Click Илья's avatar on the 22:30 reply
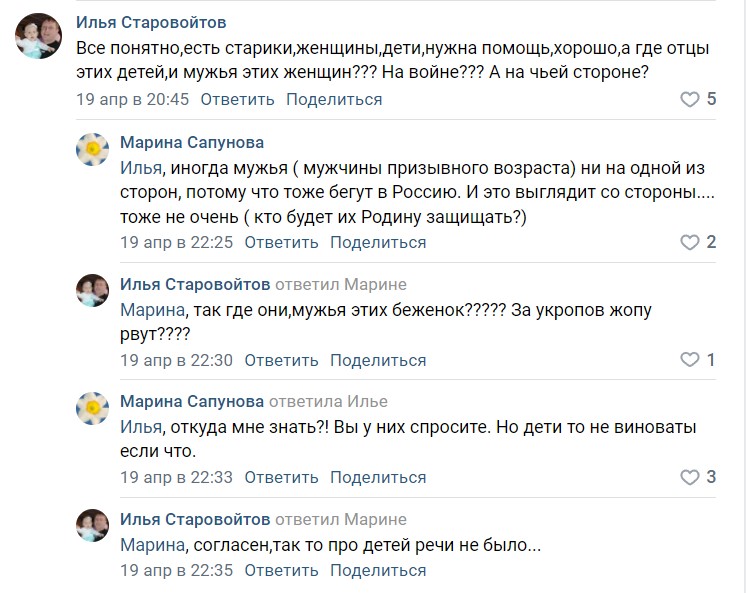Image resolution: width=746 pixels, height=593 pixels. [x=93, y=291]
